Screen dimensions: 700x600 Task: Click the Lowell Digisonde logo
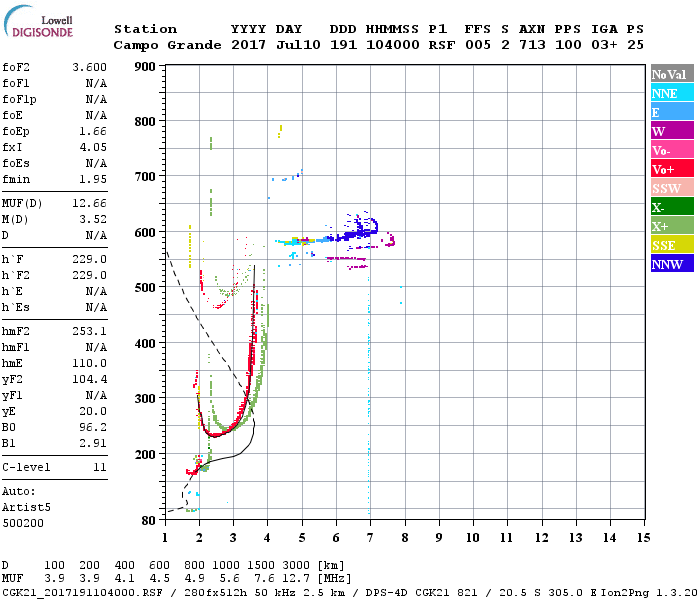[x=38, y=22]
